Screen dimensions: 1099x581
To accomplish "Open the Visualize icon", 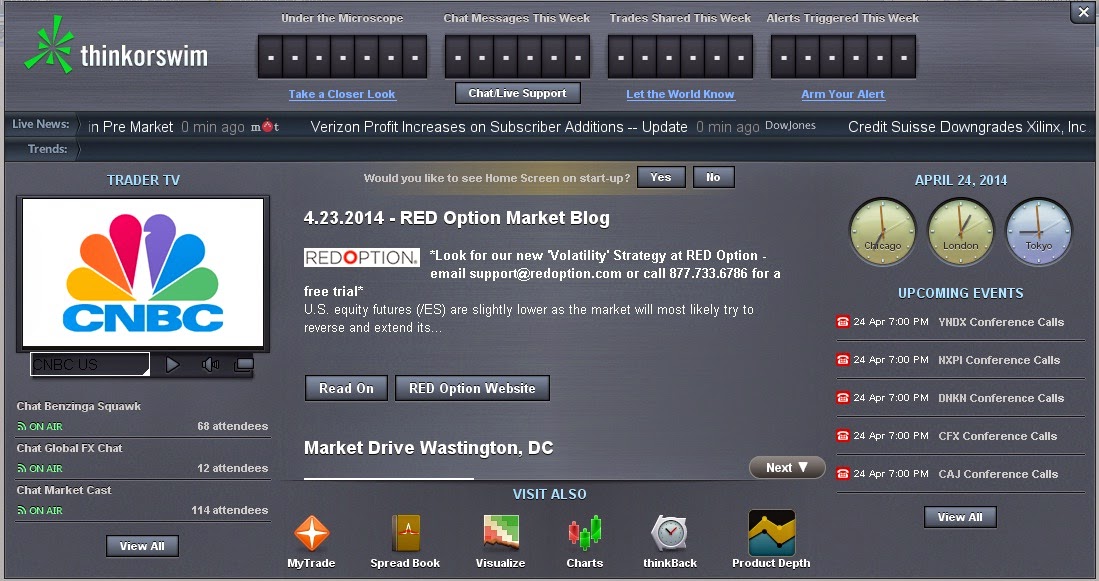I will (500, 532).
